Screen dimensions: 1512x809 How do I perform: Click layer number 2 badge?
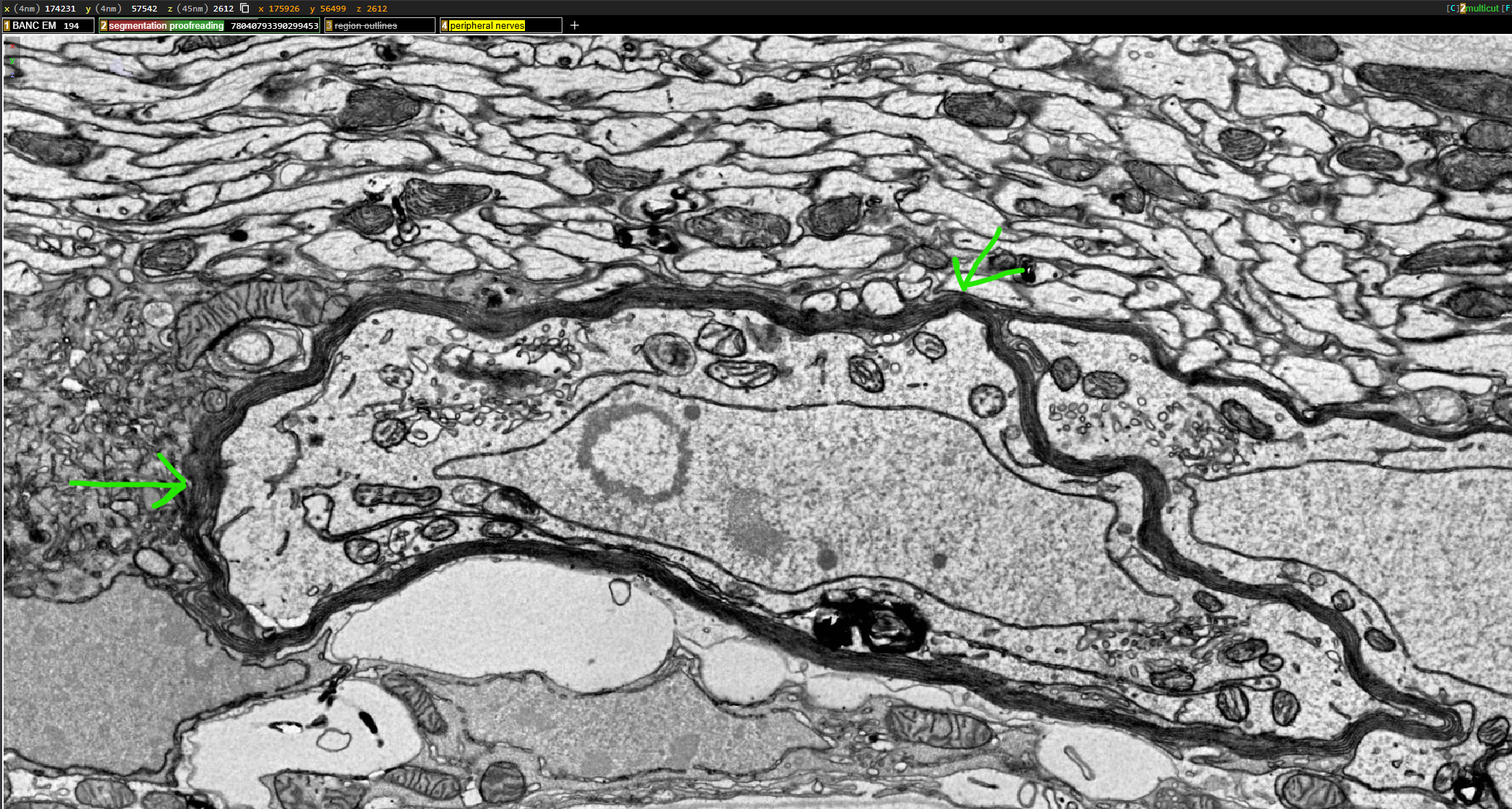tap(104, 25)
